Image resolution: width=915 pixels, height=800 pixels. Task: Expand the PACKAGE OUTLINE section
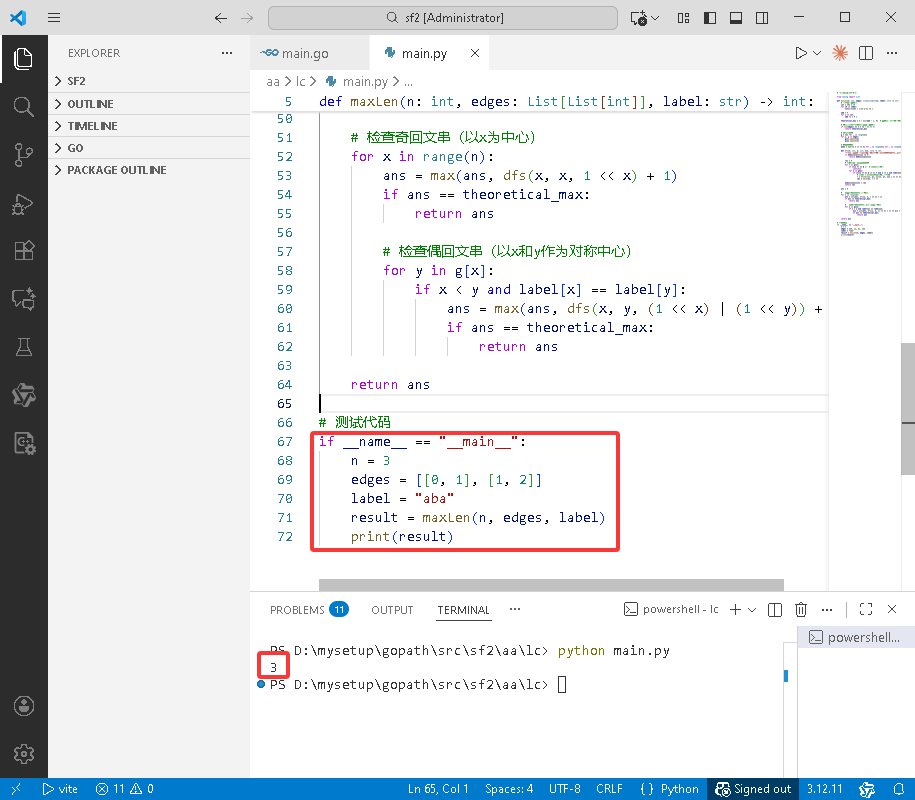pos(149,170)
